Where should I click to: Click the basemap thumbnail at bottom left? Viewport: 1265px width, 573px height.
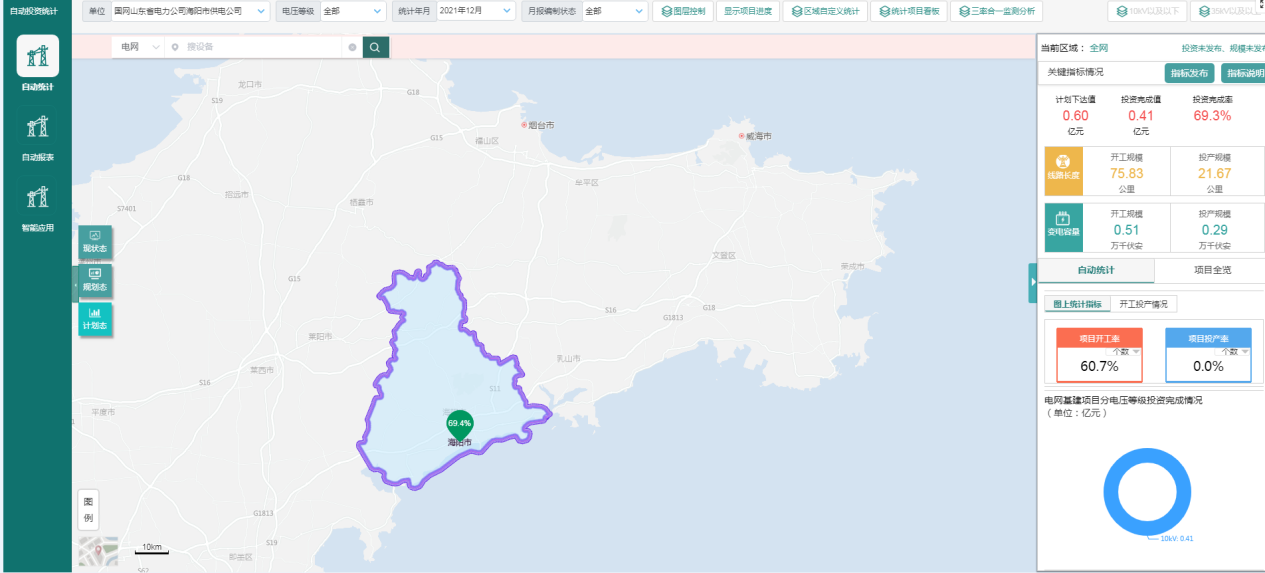[98, 551]
